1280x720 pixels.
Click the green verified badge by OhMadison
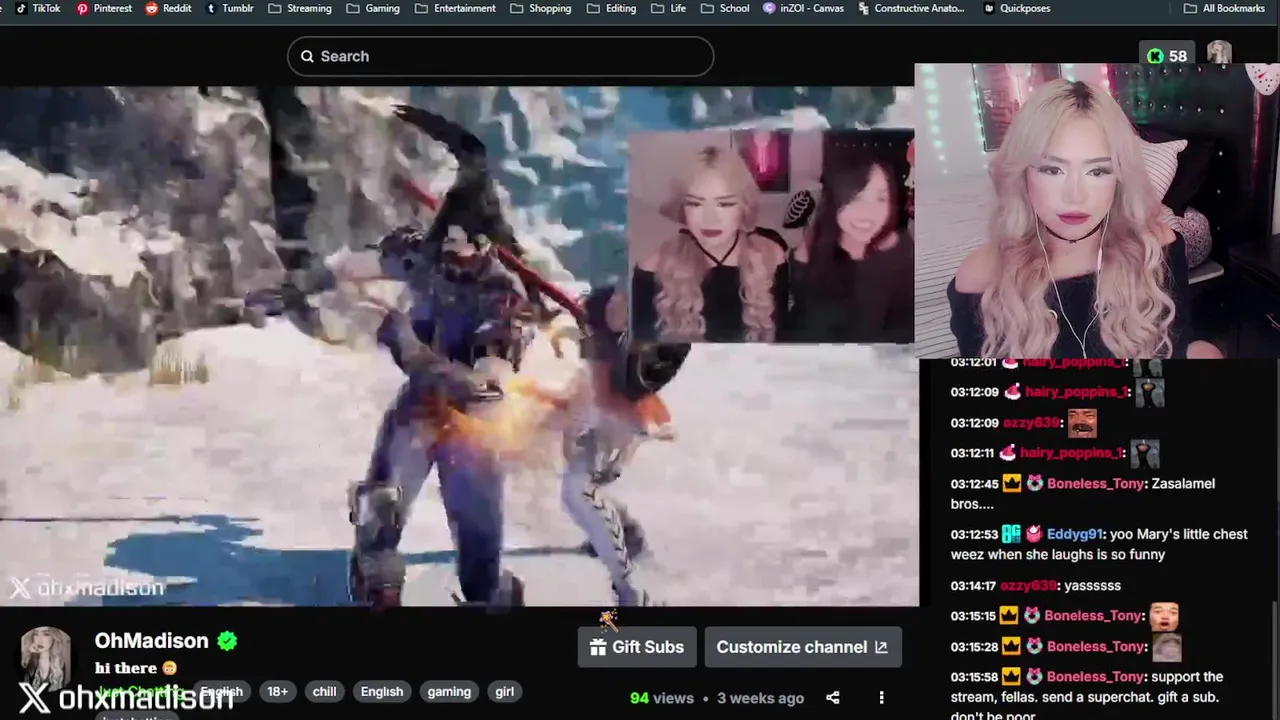(x=227, y=641)
